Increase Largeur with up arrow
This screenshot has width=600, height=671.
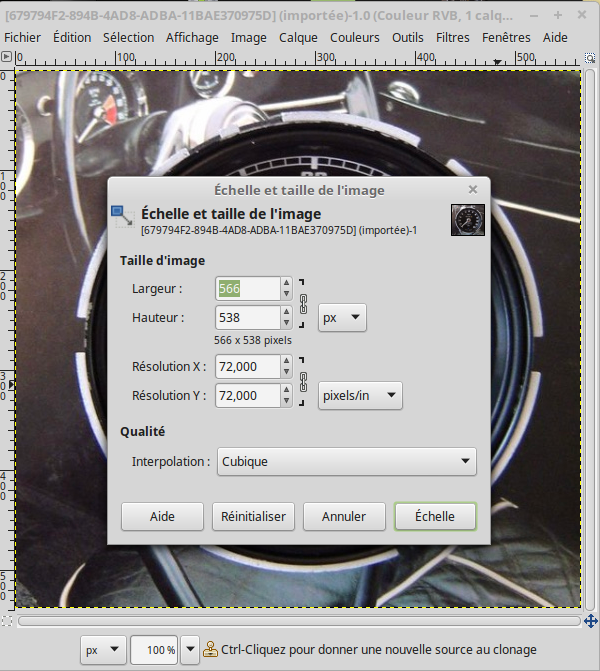point(286,283)
